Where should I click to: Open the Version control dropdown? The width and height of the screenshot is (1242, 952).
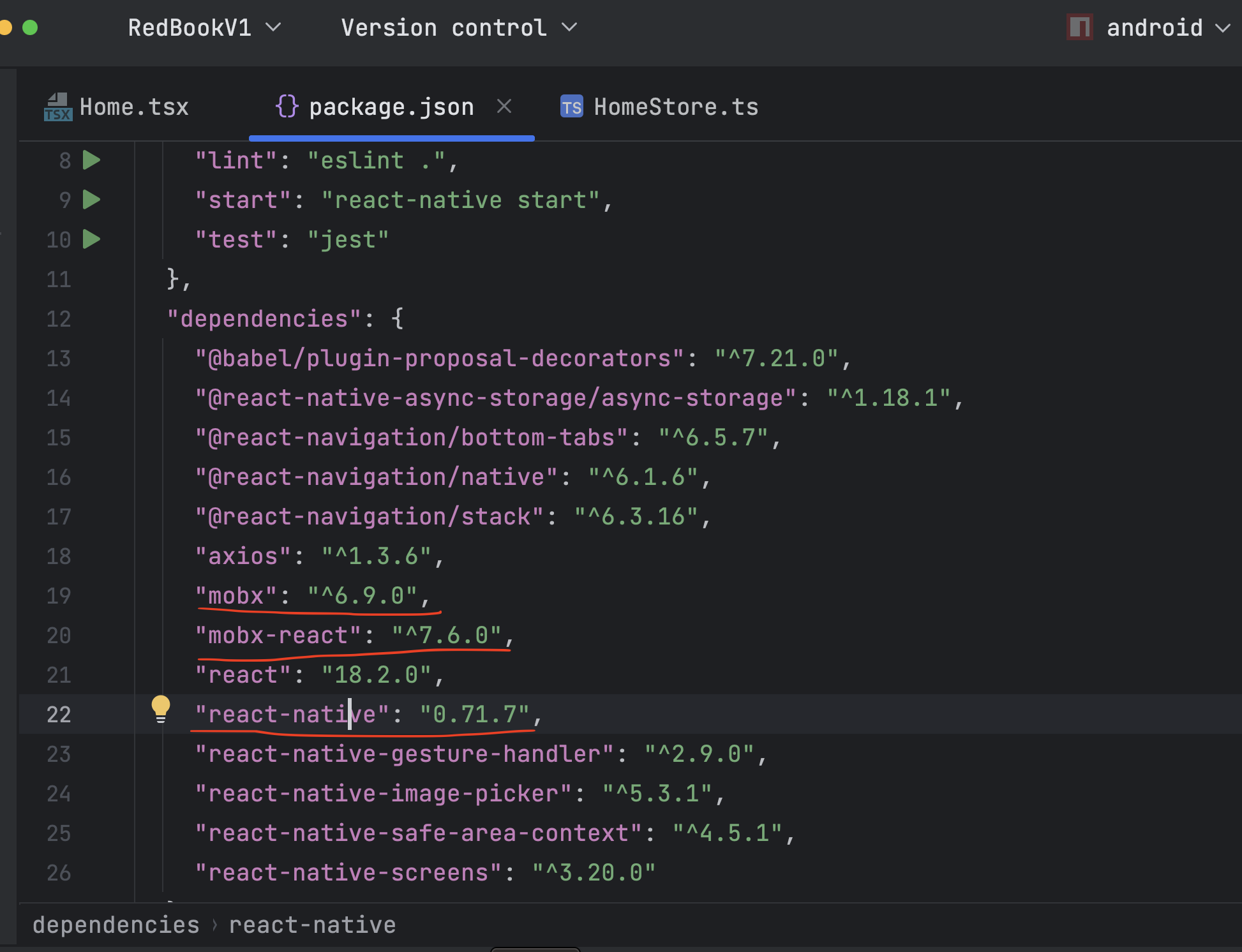point(459,27)
